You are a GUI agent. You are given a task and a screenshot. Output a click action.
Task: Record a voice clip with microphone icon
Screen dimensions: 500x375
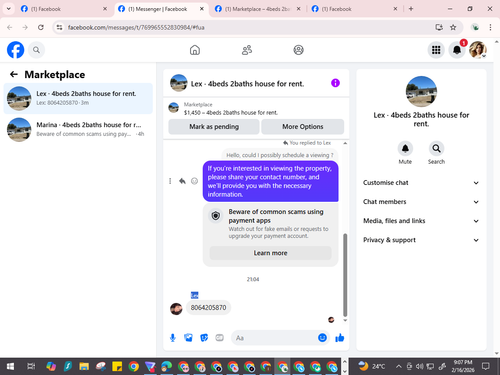pyautogui.click(x=173, y=338)
